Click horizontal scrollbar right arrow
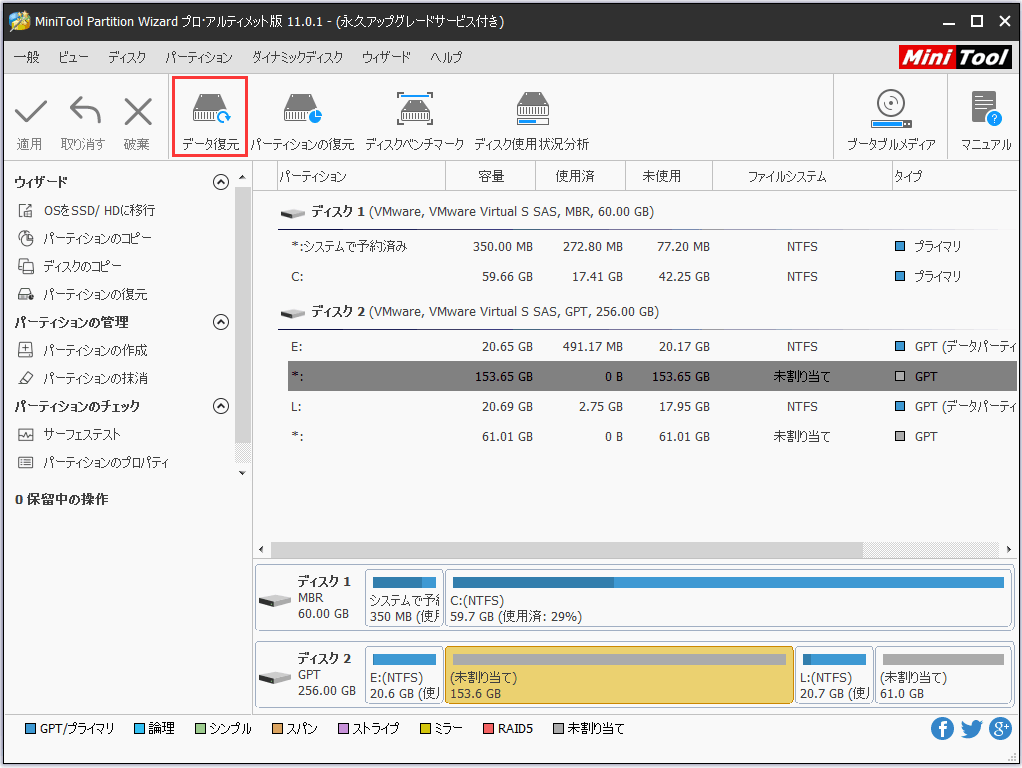 click(x=1008, y=550)
